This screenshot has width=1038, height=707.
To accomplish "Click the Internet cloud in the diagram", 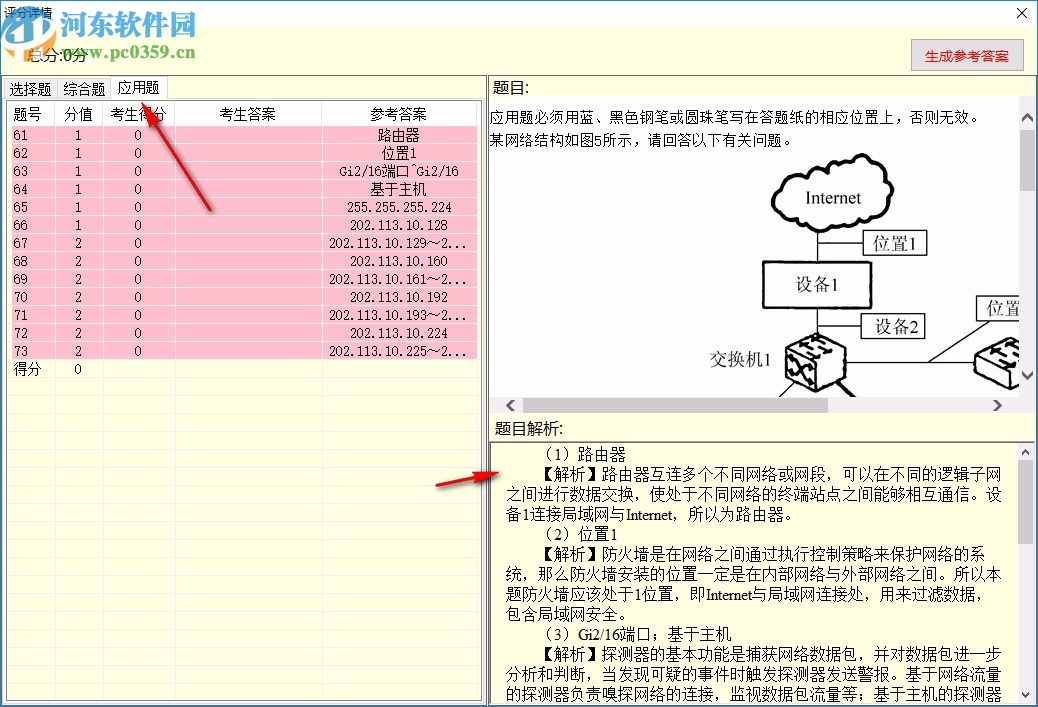I will pos(833,193).
